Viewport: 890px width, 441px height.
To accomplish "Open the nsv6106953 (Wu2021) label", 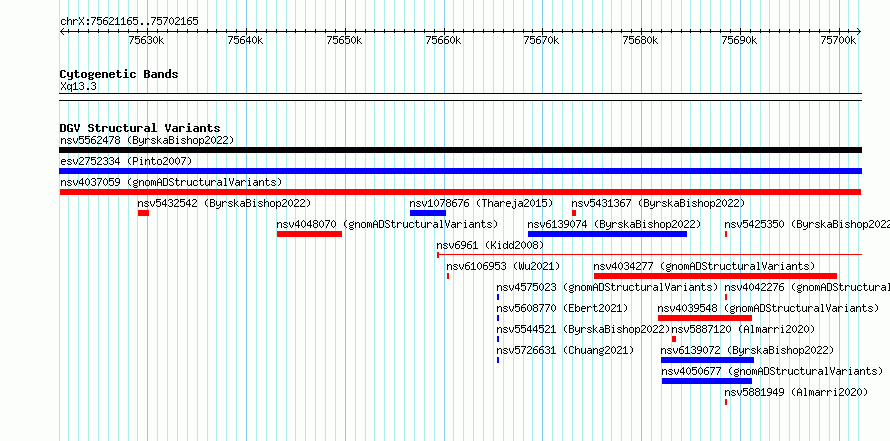I will [x=503, y=266].
